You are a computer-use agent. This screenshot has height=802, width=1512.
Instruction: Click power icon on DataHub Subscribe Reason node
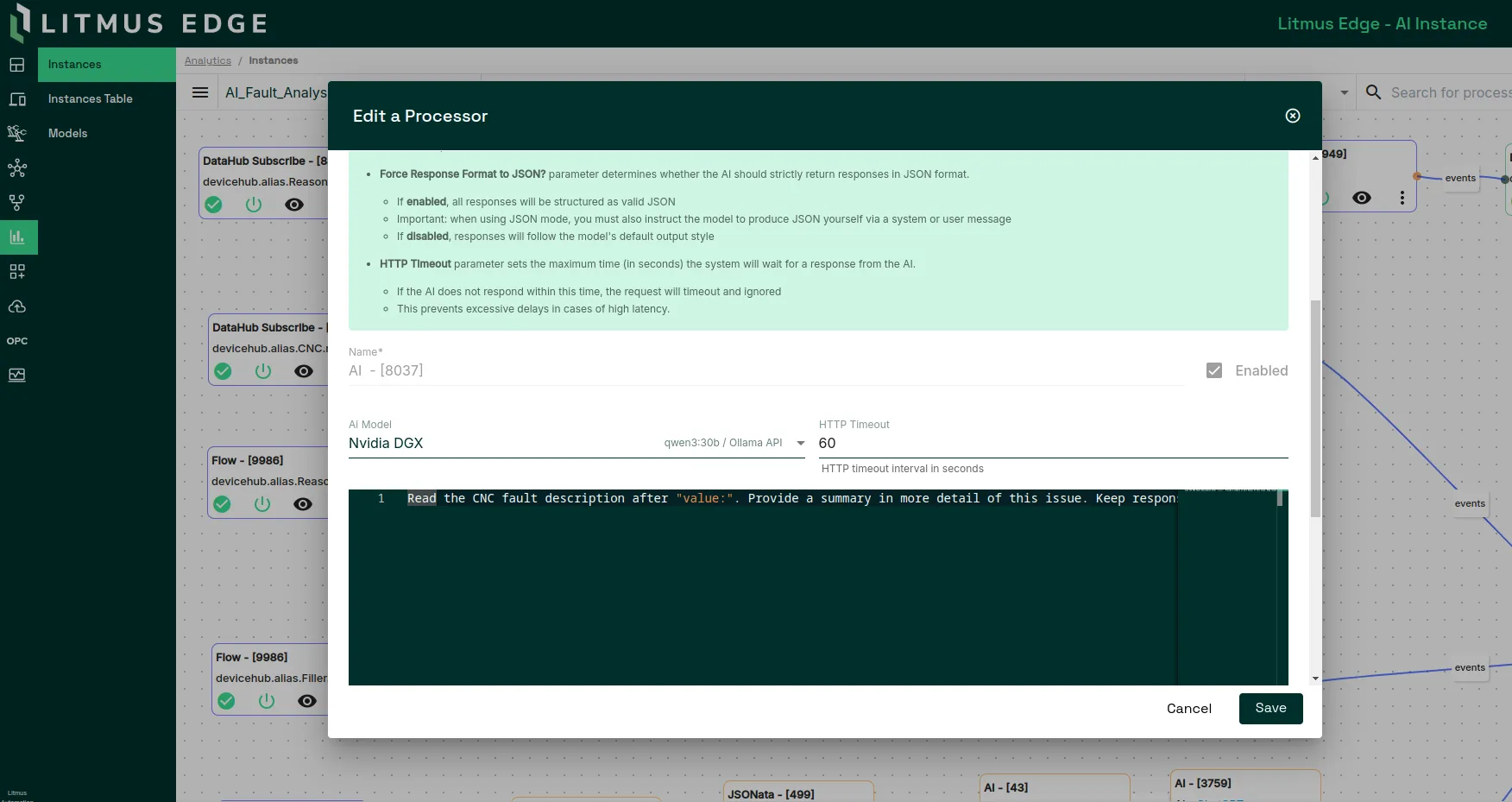[x=254, y=205]
